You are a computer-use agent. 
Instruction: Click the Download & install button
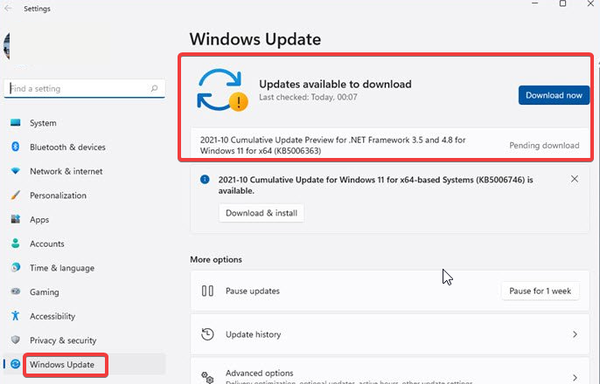[x=261, y=213]
